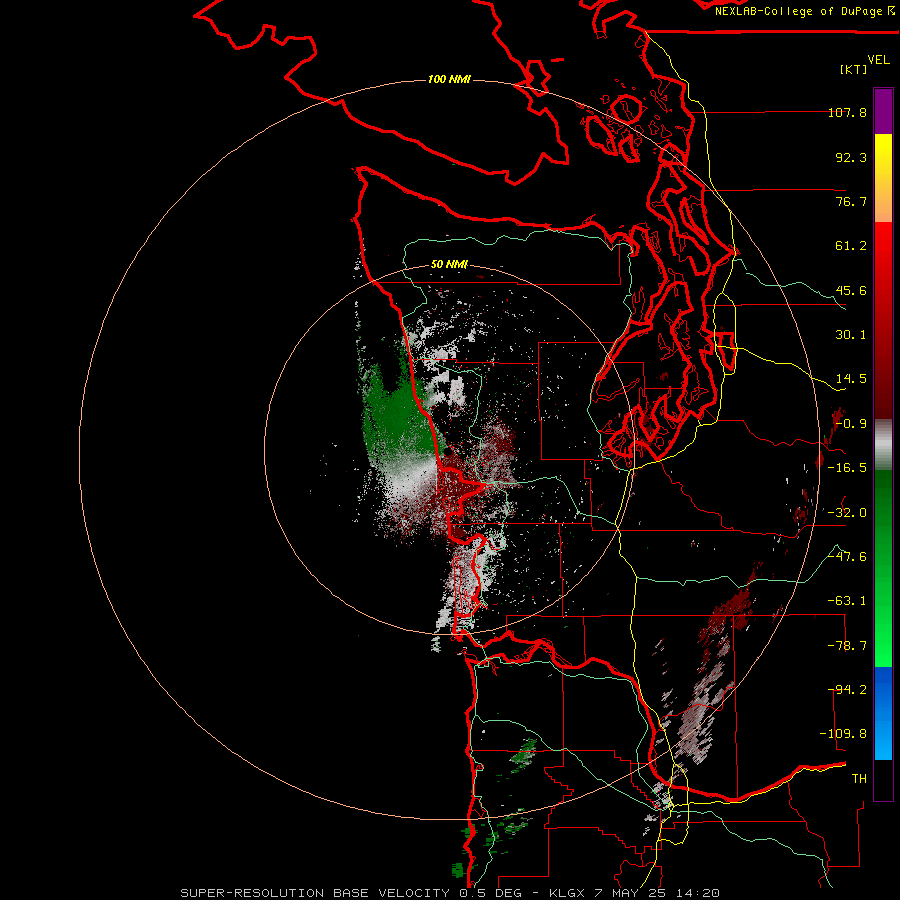
Task: Click the -94.2 legend value
Action: click(x=847, y=690)
